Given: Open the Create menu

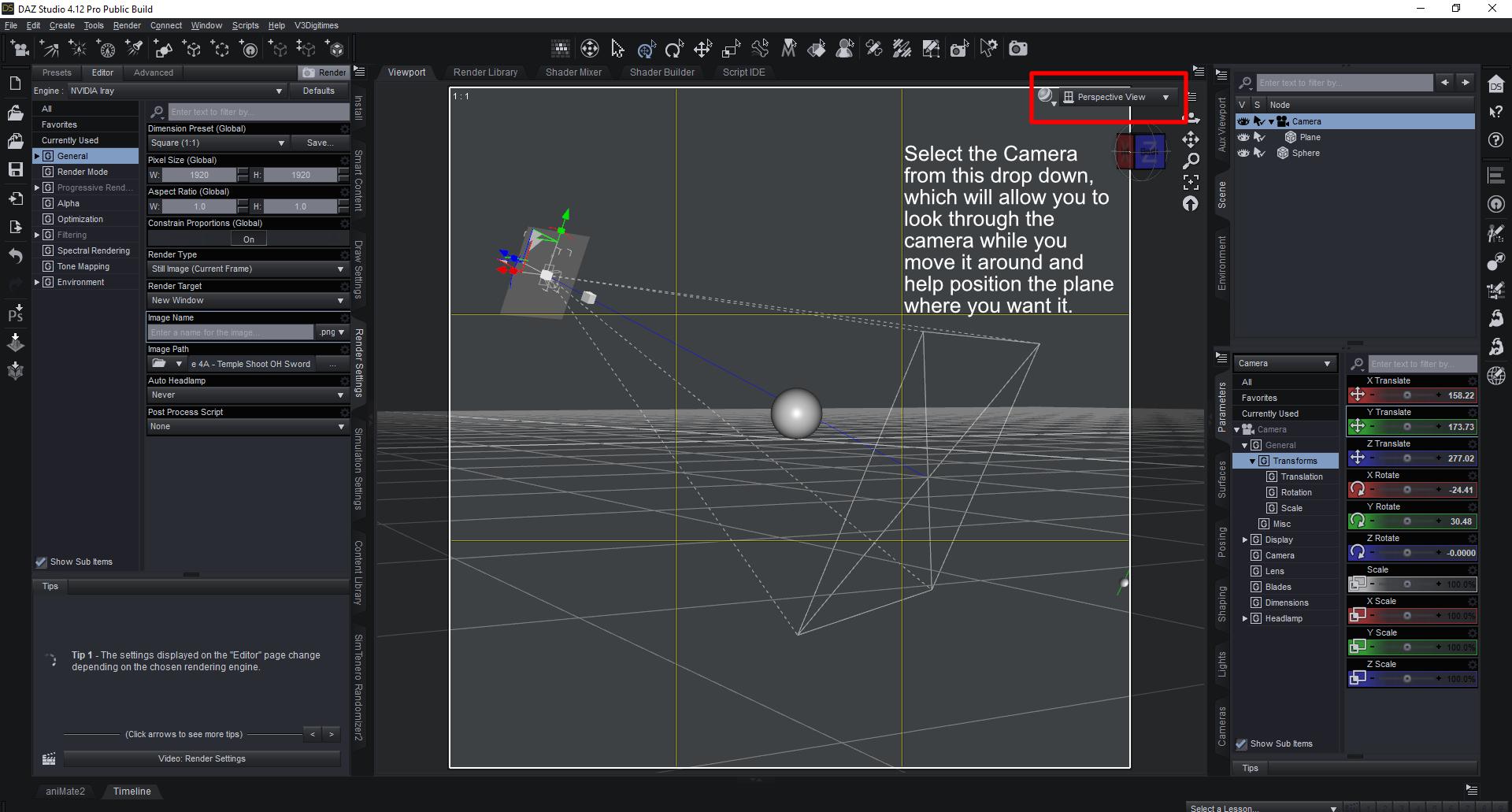Looking at the screenshot, I should click(x=62, y=25).
